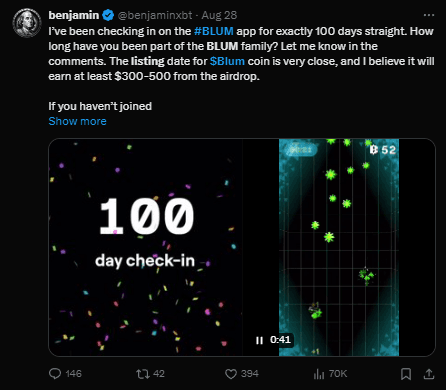Click the repost arrows icon

pos(143,374)
